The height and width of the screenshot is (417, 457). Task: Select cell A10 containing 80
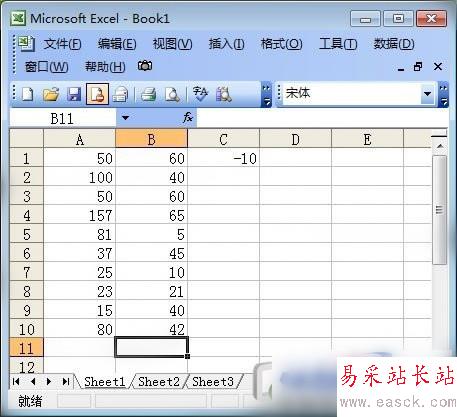[79, 329]
